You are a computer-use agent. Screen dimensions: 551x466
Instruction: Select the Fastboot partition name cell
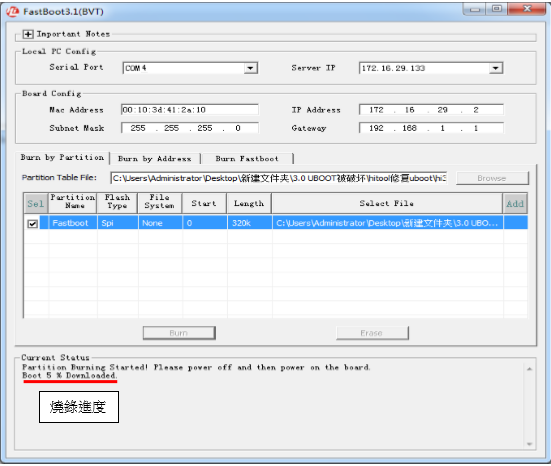72,223
